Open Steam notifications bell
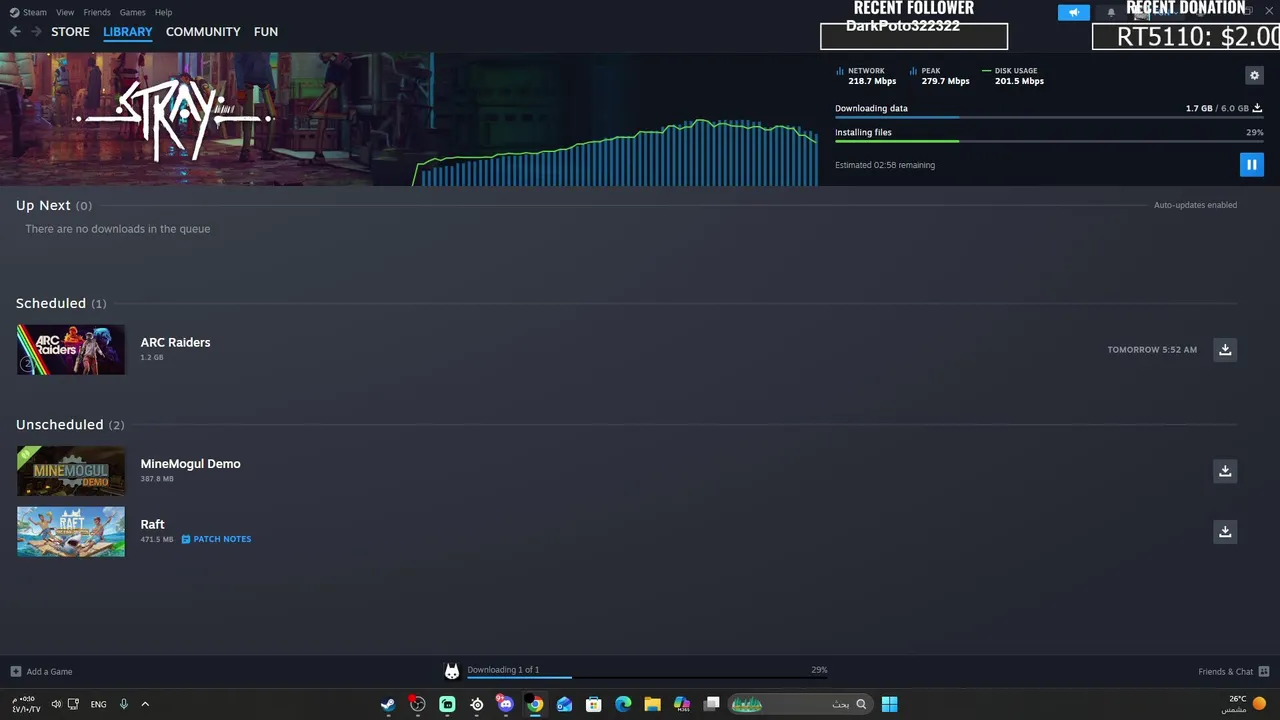 1111,13
